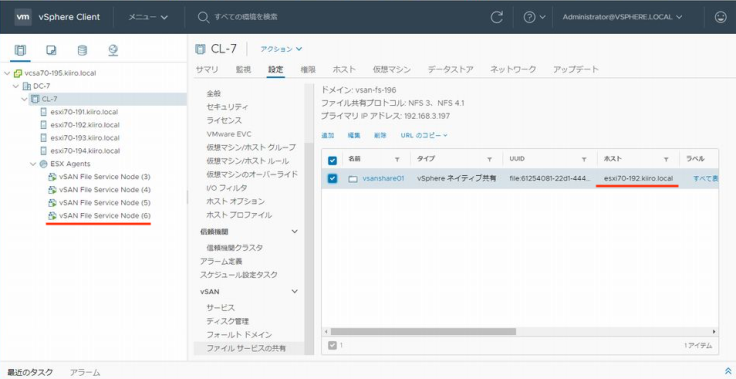Click the global refresh icon
736x379 pixels.
(x=496, y=17)
